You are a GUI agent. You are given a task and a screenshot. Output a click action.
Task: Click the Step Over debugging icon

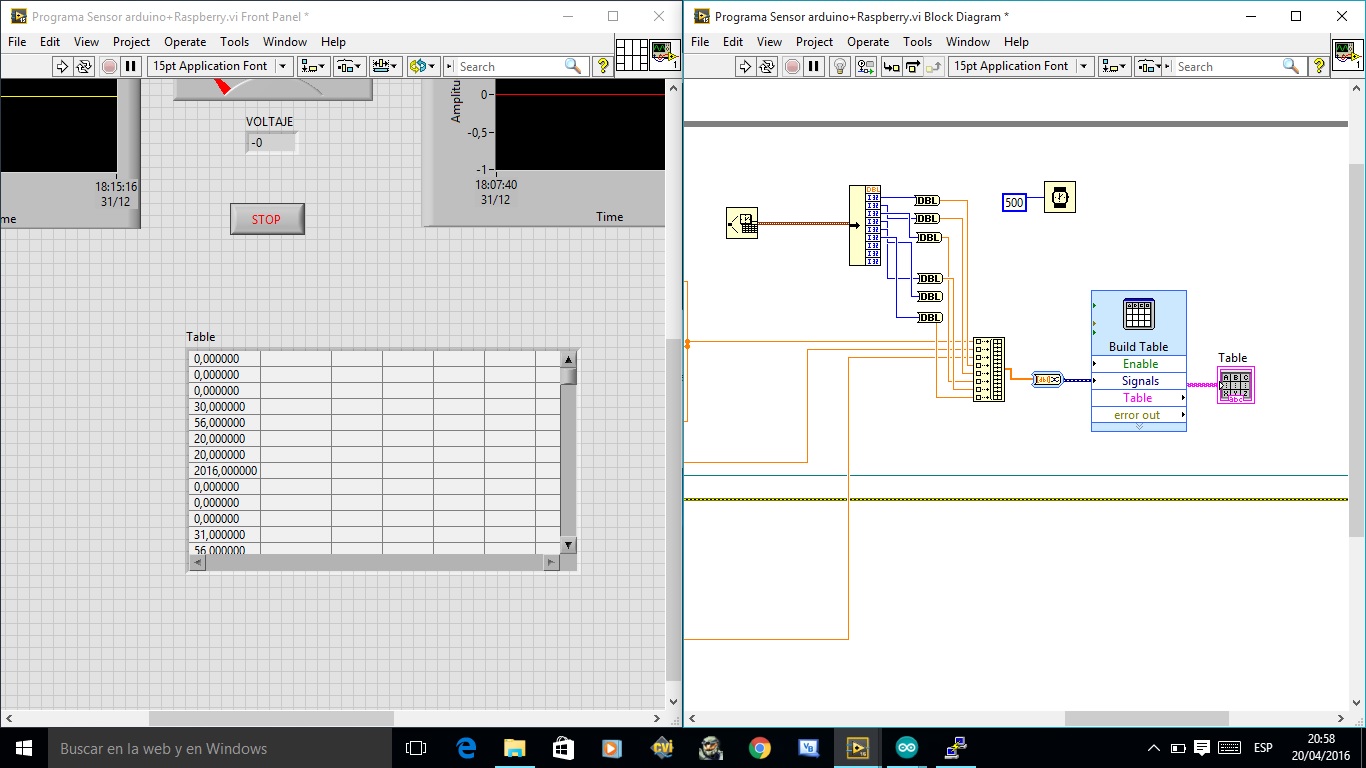click(x=913, y=66)
